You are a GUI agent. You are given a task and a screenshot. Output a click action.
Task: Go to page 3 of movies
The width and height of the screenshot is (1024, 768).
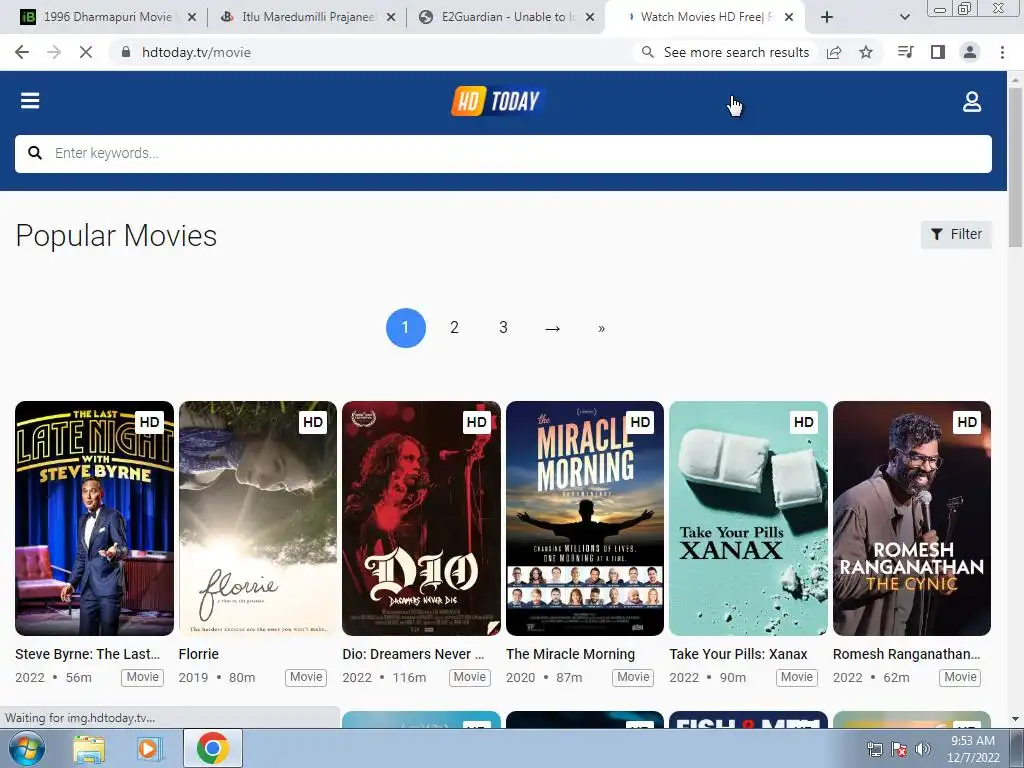[x=504, y=328]
